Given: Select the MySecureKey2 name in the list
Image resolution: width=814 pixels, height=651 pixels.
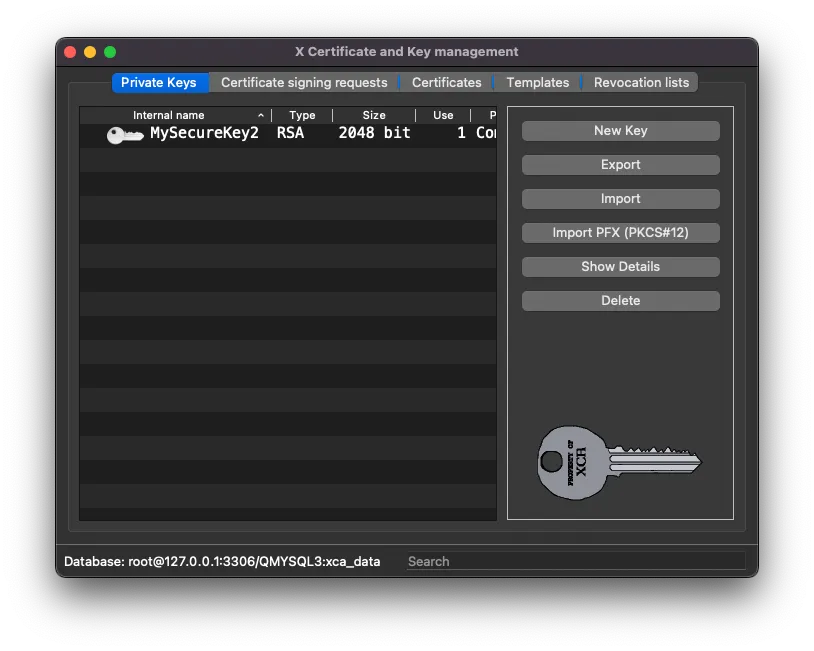Looking at the screenshot, I should pyautogui.click(x=204, y=133).
